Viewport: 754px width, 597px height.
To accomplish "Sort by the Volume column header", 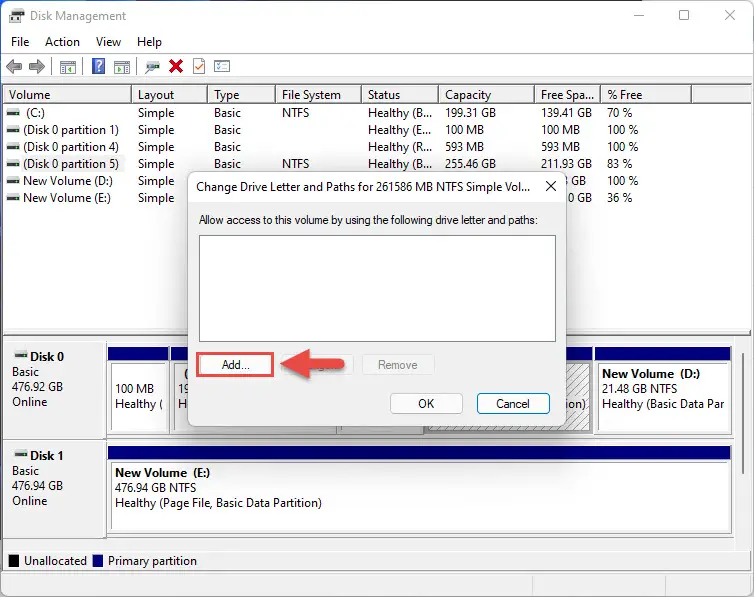I will coord(67,95).
